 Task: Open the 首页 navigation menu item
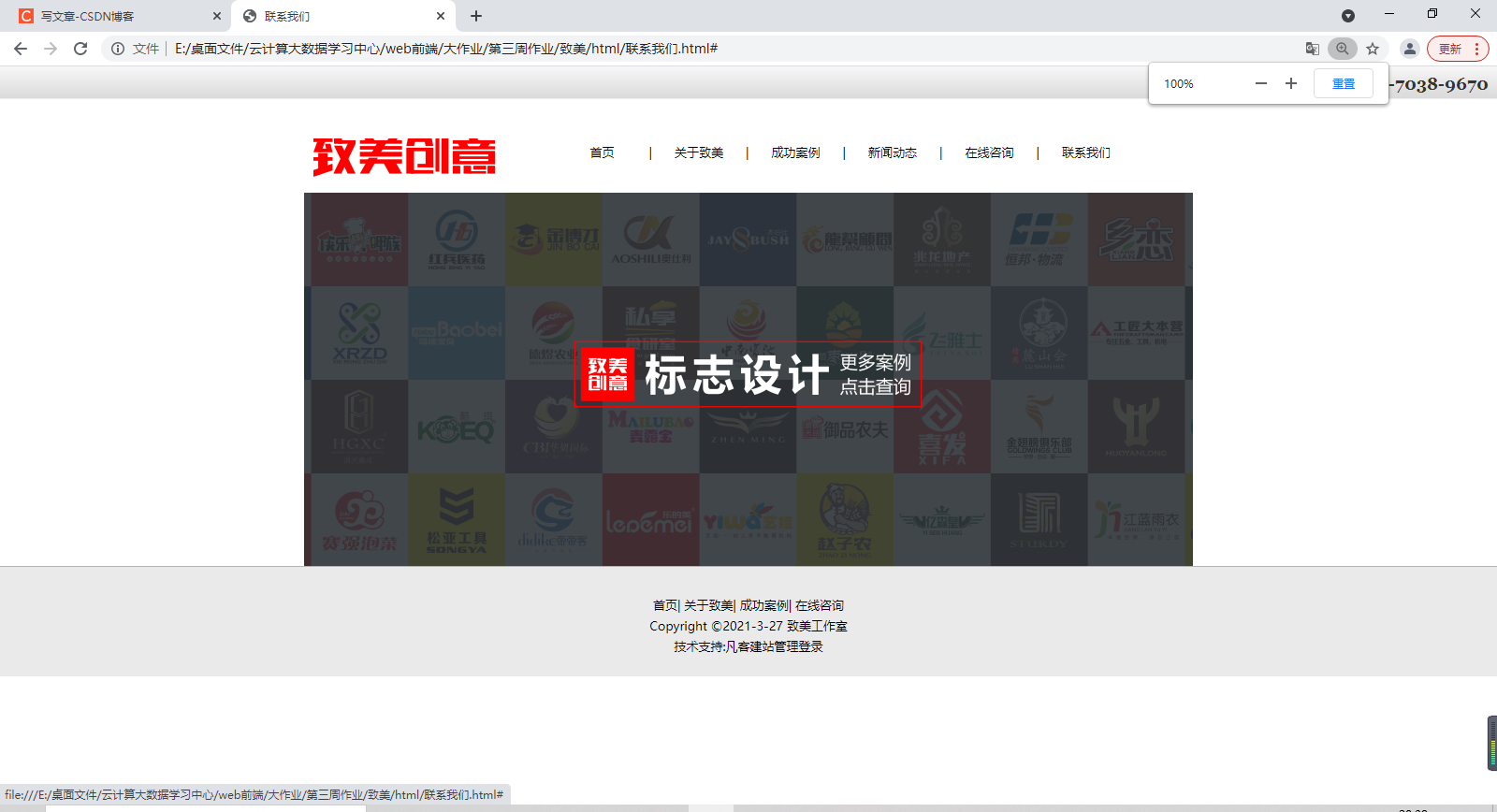pyautogui.click(x=603, y=152)
